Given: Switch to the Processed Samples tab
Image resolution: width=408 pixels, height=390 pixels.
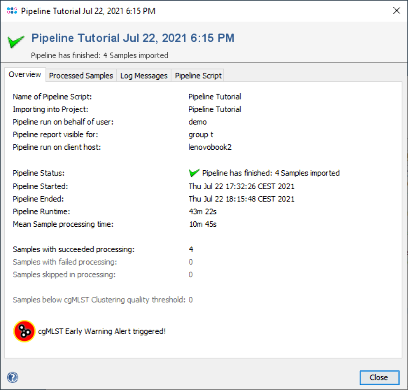Looking at the screenshot, I should click(x=81, y=76).
